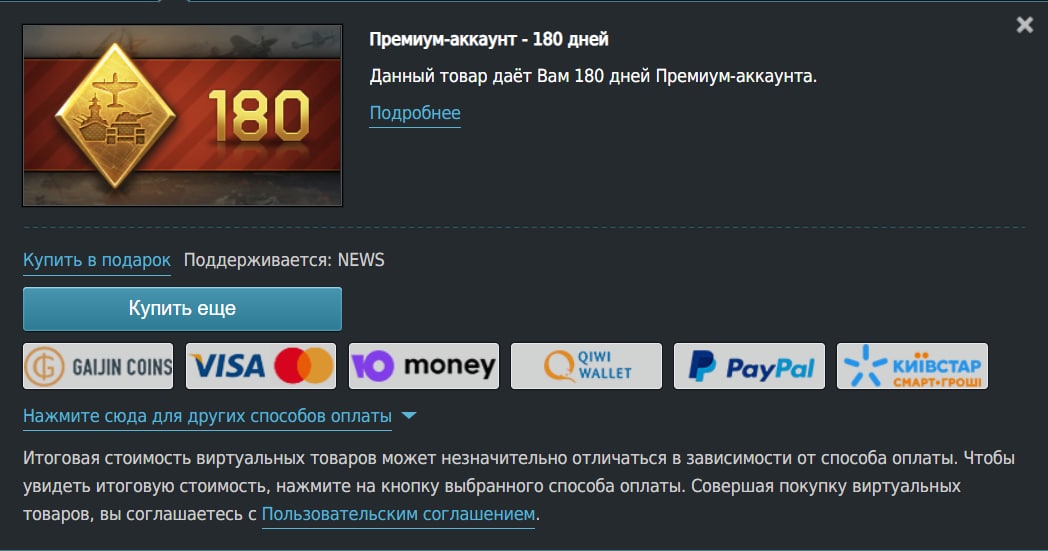Pay using PayPal
Screen dimensions: 1048x551
(749, 366)
